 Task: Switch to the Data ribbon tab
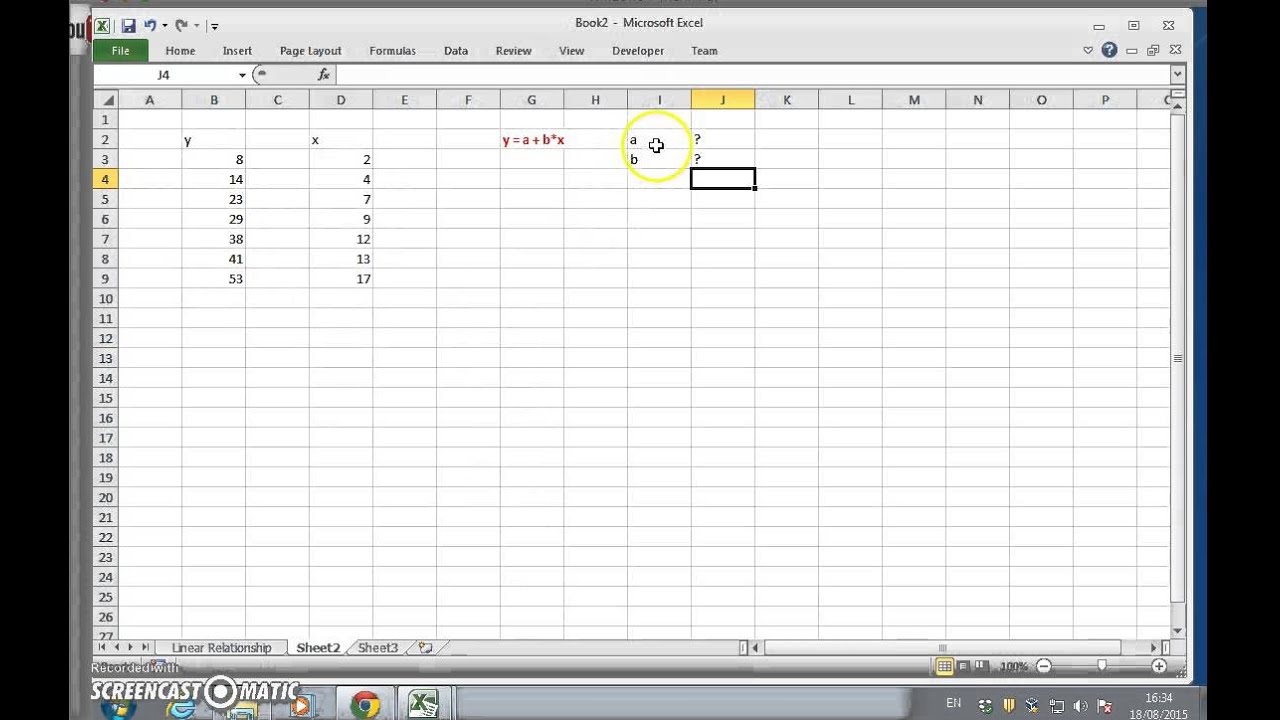(x=456, y=51)
